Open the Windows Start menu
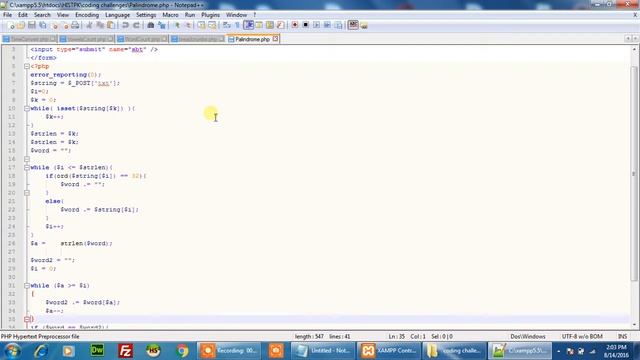Viewport: 640px width, 360px height. click(12, 351)
